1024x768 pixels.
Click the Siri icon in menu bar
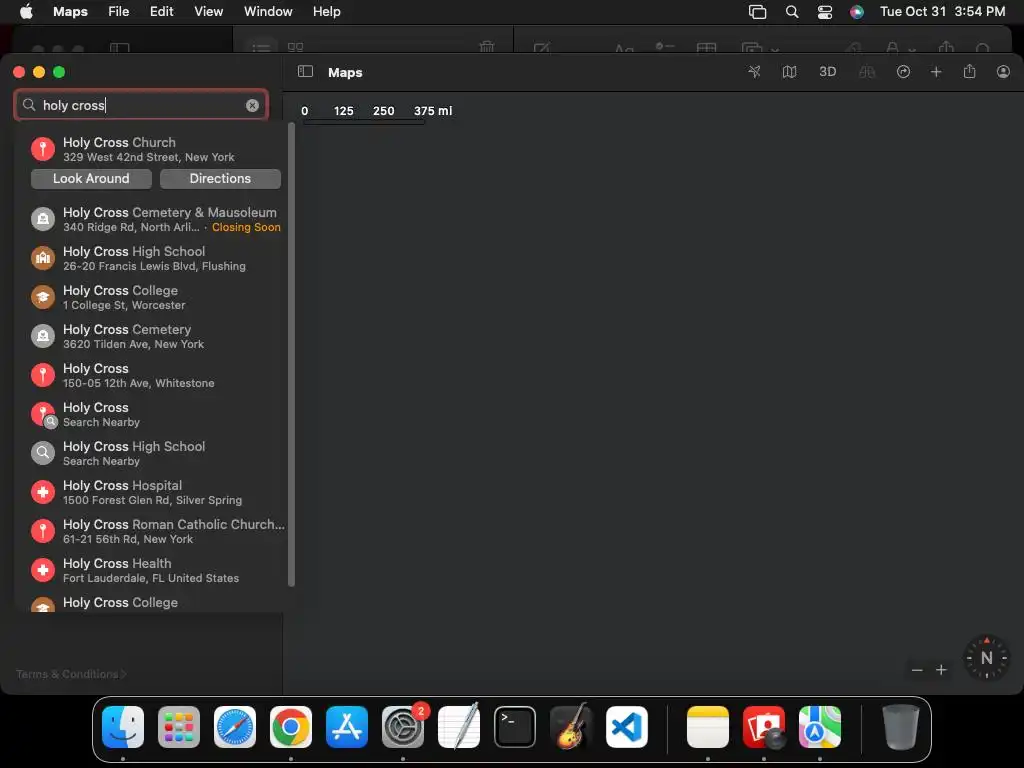pyautogui.click(x=857, y=12)
